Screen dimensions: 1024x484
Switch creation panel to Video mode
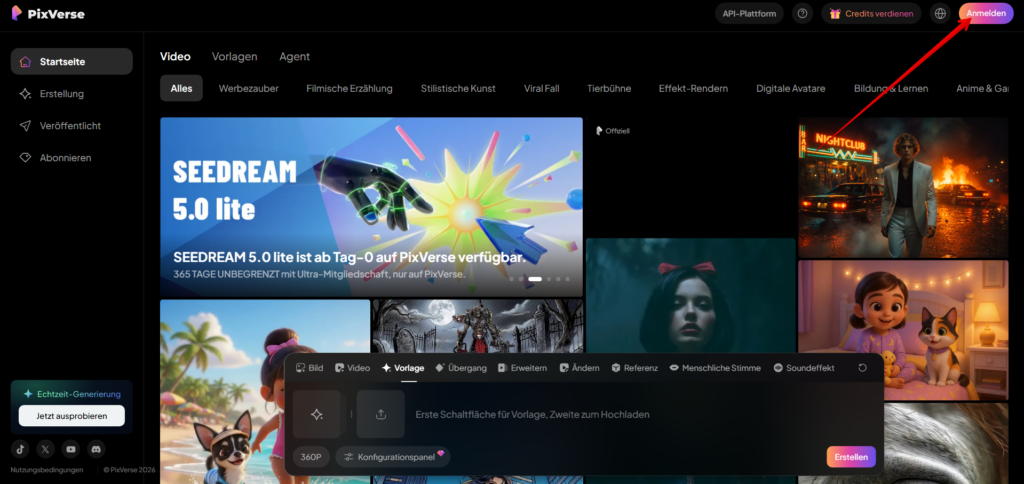(353, 368)
